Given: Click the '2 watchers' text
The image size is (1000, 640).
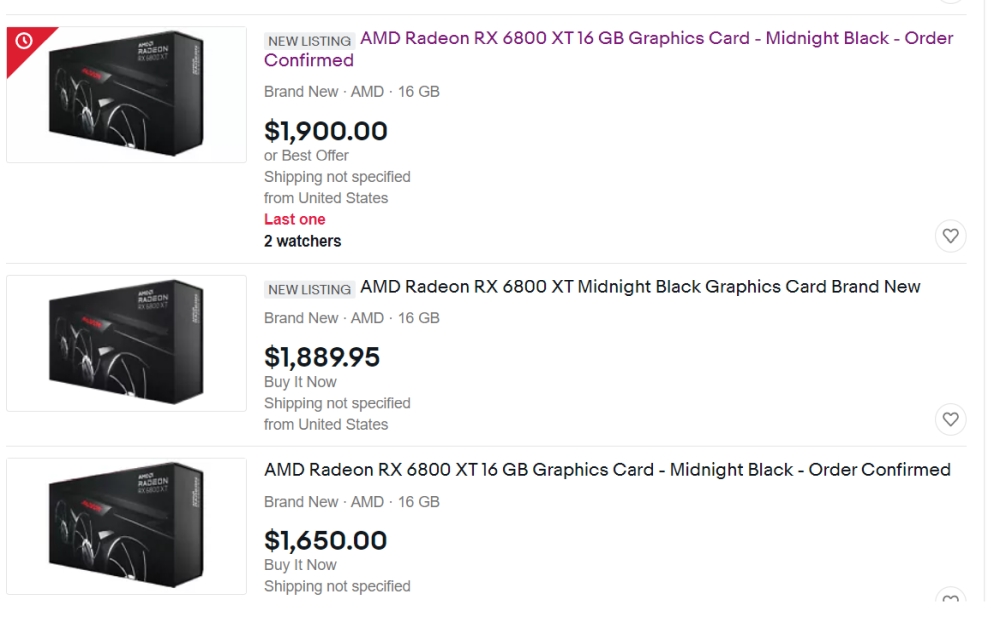Looking at the screenshot, I should 302,240.
